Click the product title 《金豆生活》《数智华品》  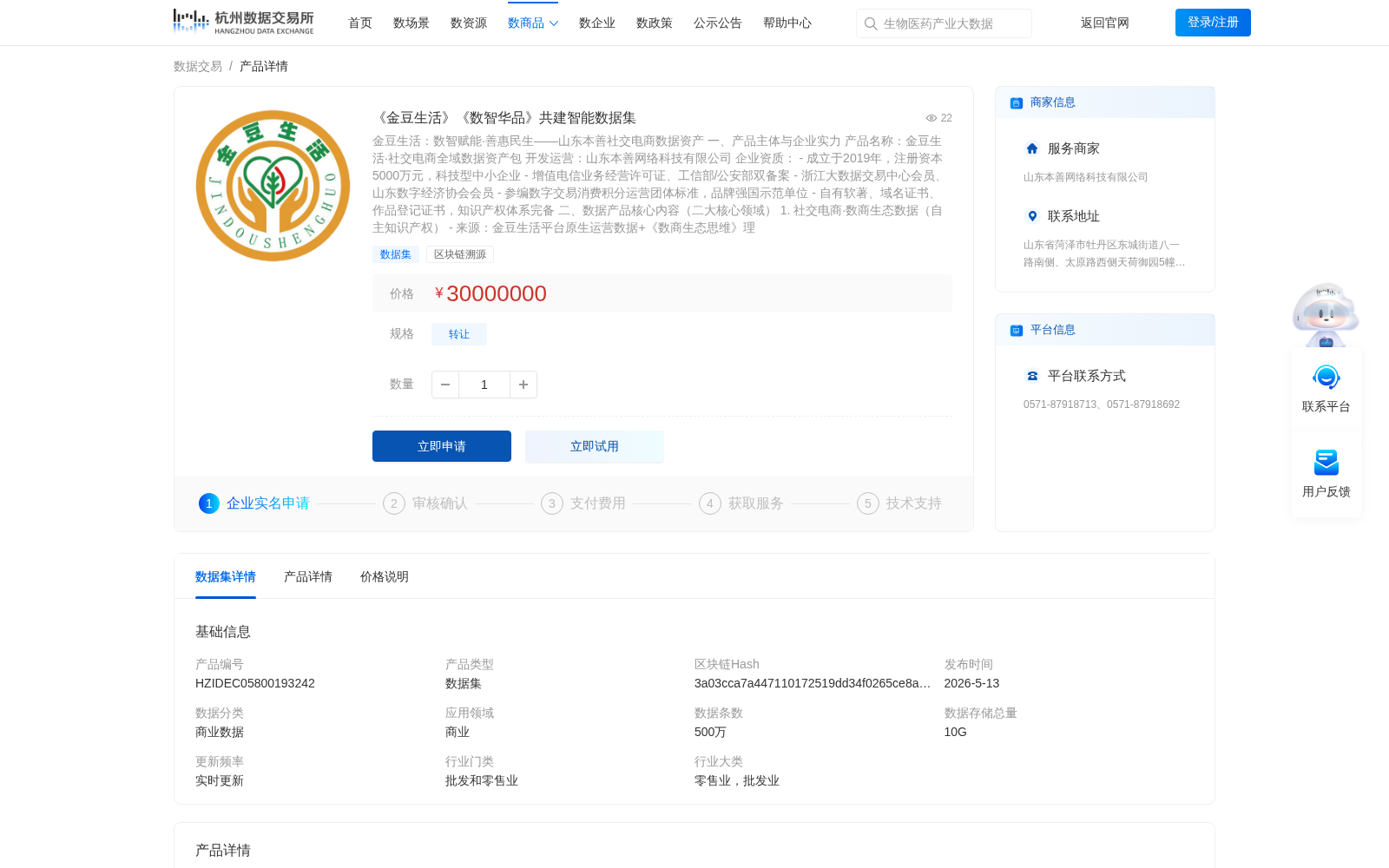504,118
